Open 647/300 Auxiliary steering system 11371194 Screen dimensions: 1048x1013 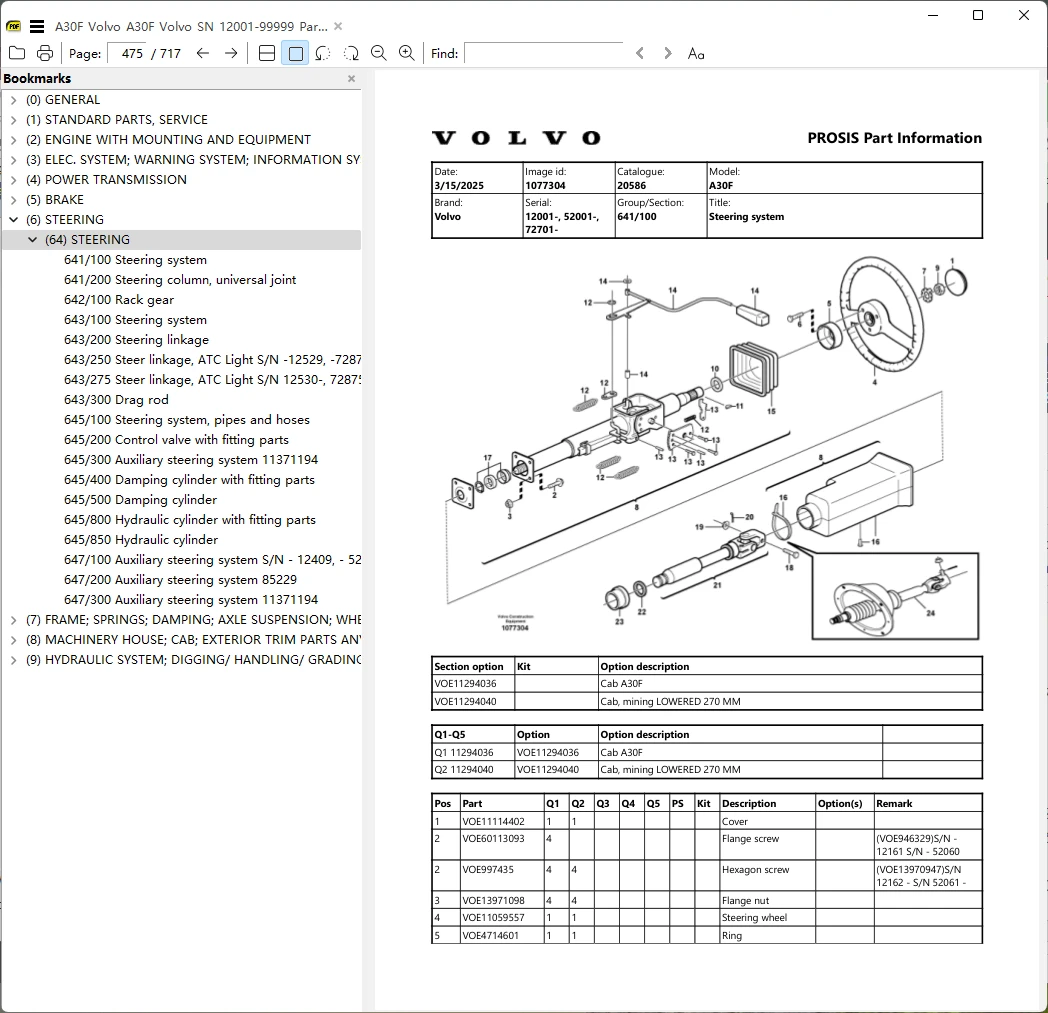(191, 601)
